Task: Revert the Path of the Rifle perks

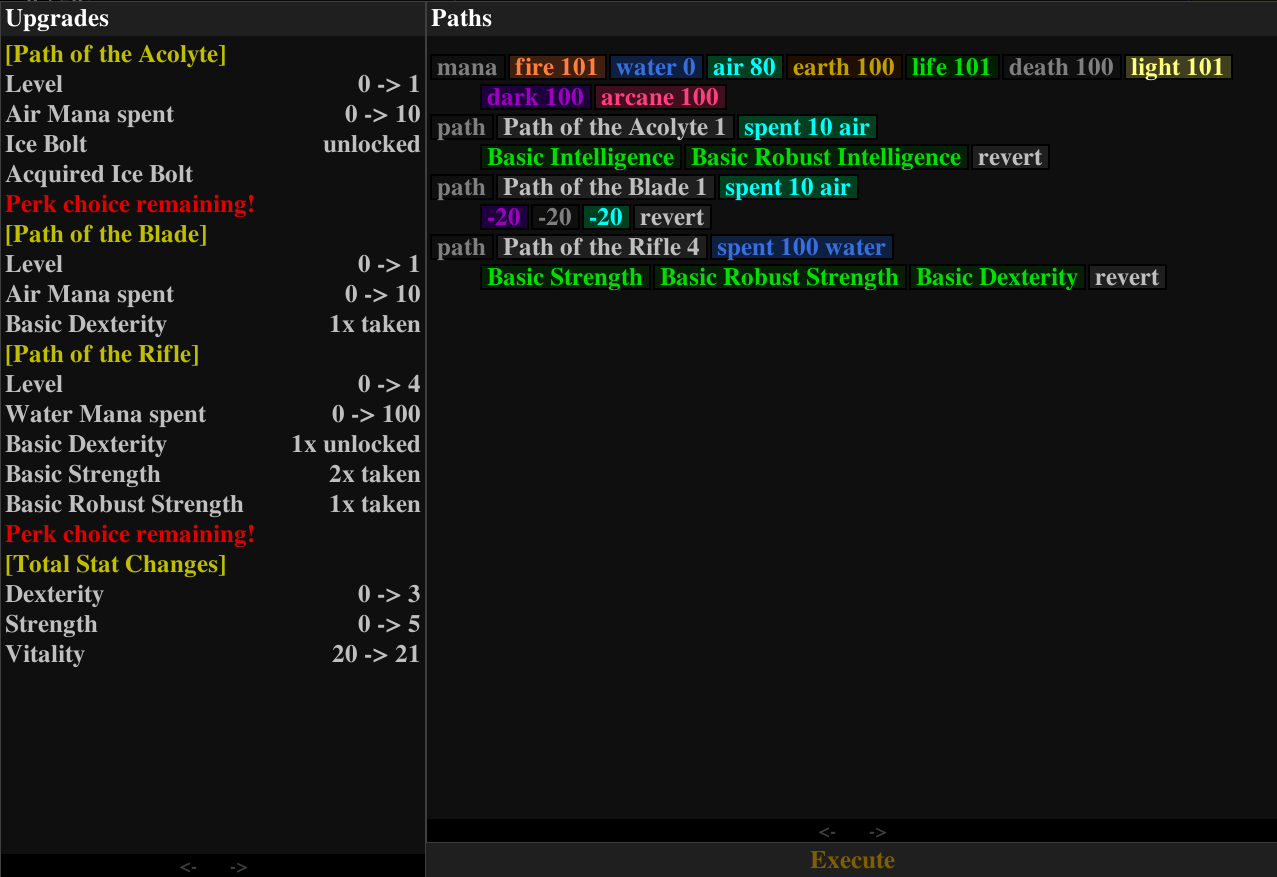Action: coord(1127,277)
